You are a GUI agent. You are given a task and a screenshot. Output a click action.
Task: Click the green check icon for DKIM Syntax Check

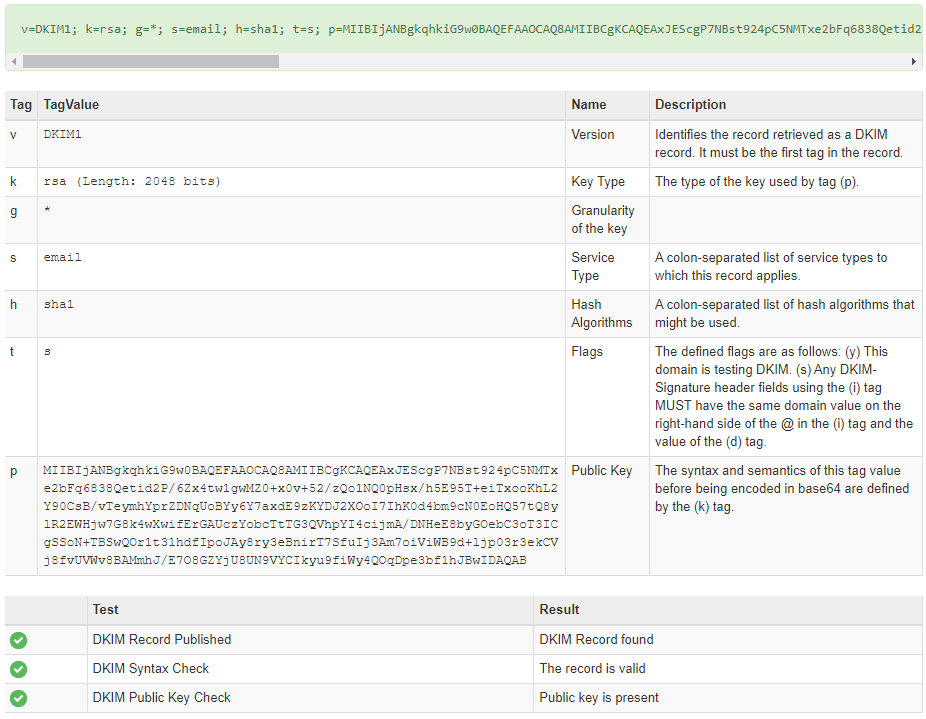coord(18,669)
